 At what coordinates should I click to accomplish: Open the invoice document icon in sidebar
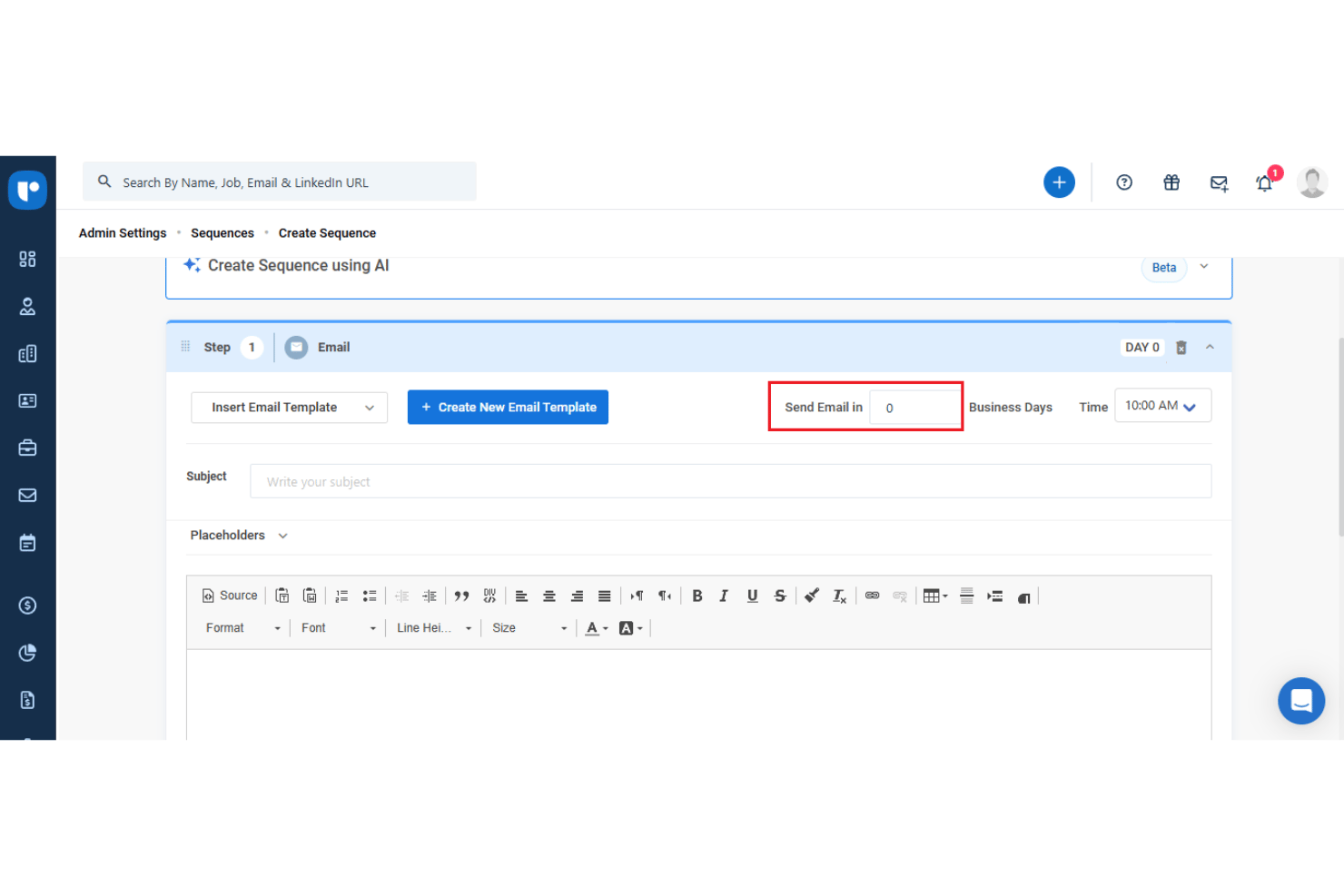point(27,700)
